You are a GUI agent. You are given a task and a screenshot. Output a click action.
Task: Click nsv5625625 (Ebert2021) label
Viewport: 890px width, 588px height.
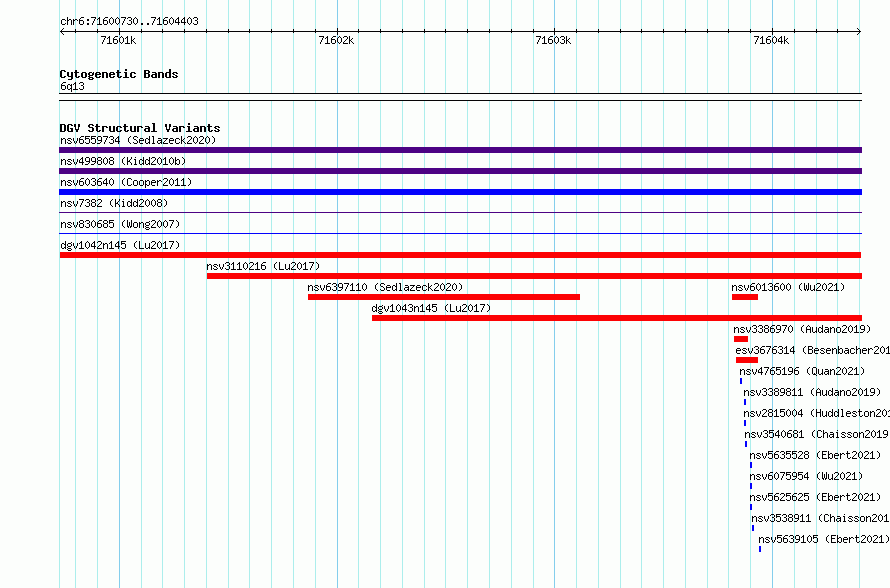tap(815, 497)
